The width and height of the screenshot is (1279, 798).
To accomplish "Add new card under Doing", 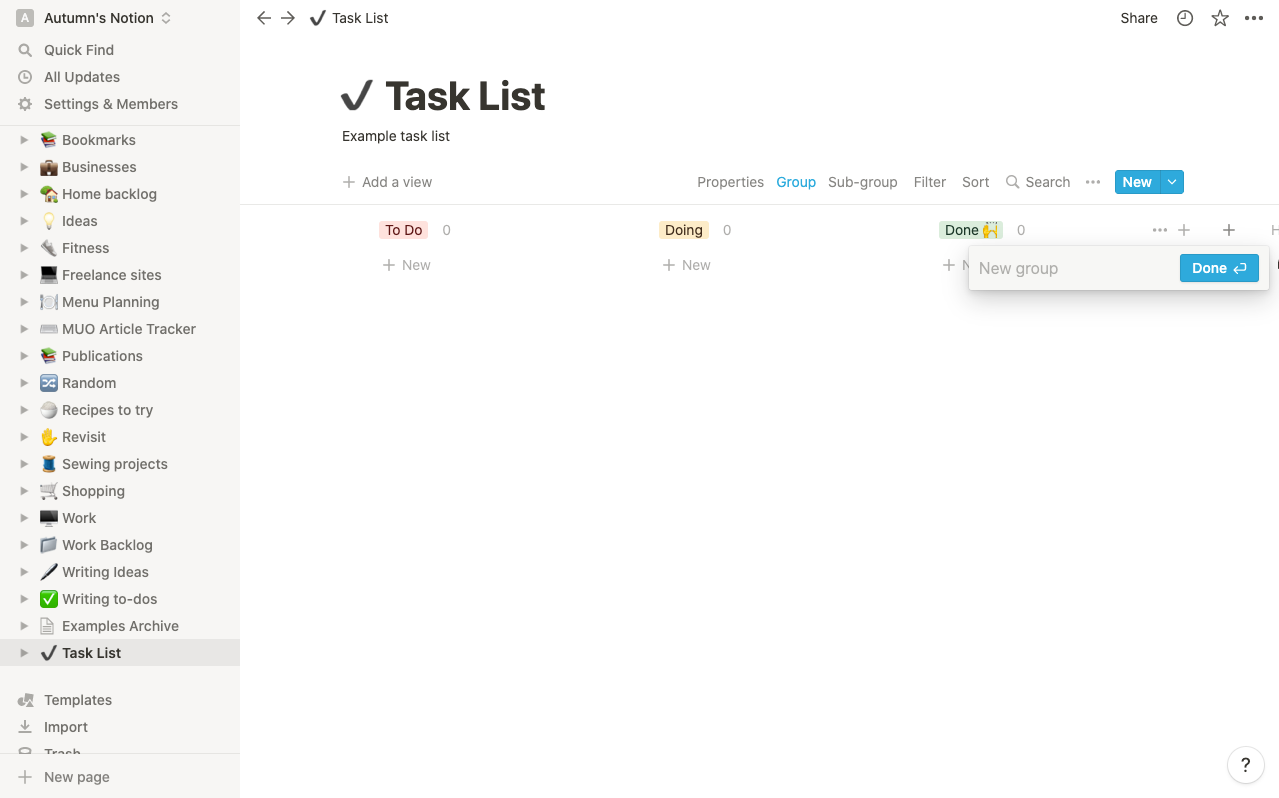I will (687, 265).
